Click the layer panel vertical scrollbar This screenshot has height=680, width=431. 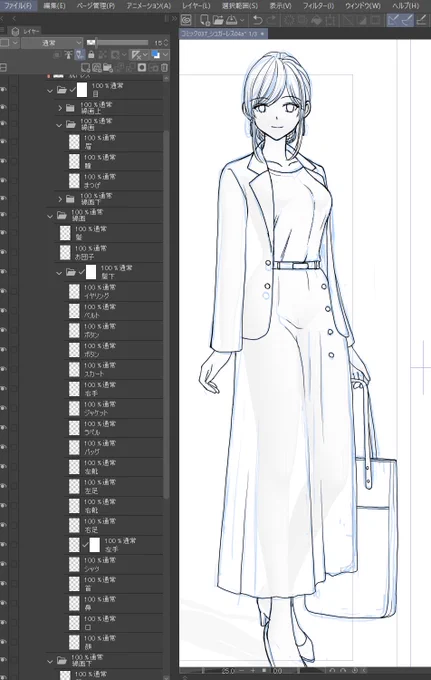[166, 314]
